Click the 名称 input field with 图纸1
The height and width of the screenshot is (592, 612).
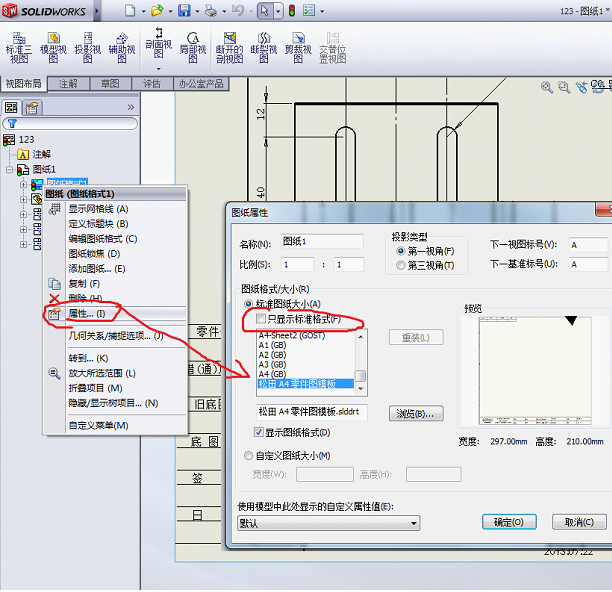pyautogui.click(x=322, y=242)
